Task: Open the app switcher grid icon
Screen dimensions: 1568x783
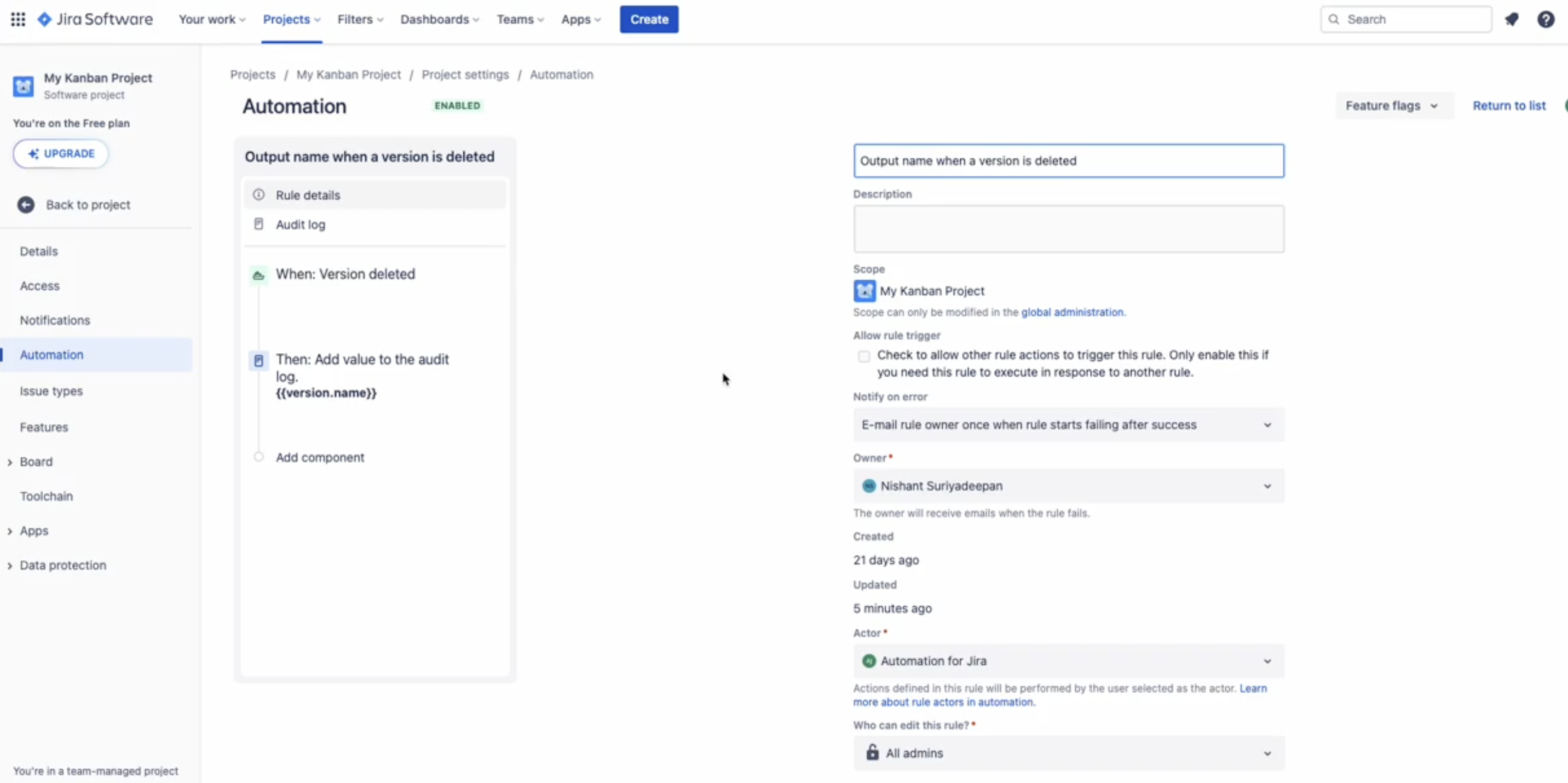Action: [x=18, y=20]
